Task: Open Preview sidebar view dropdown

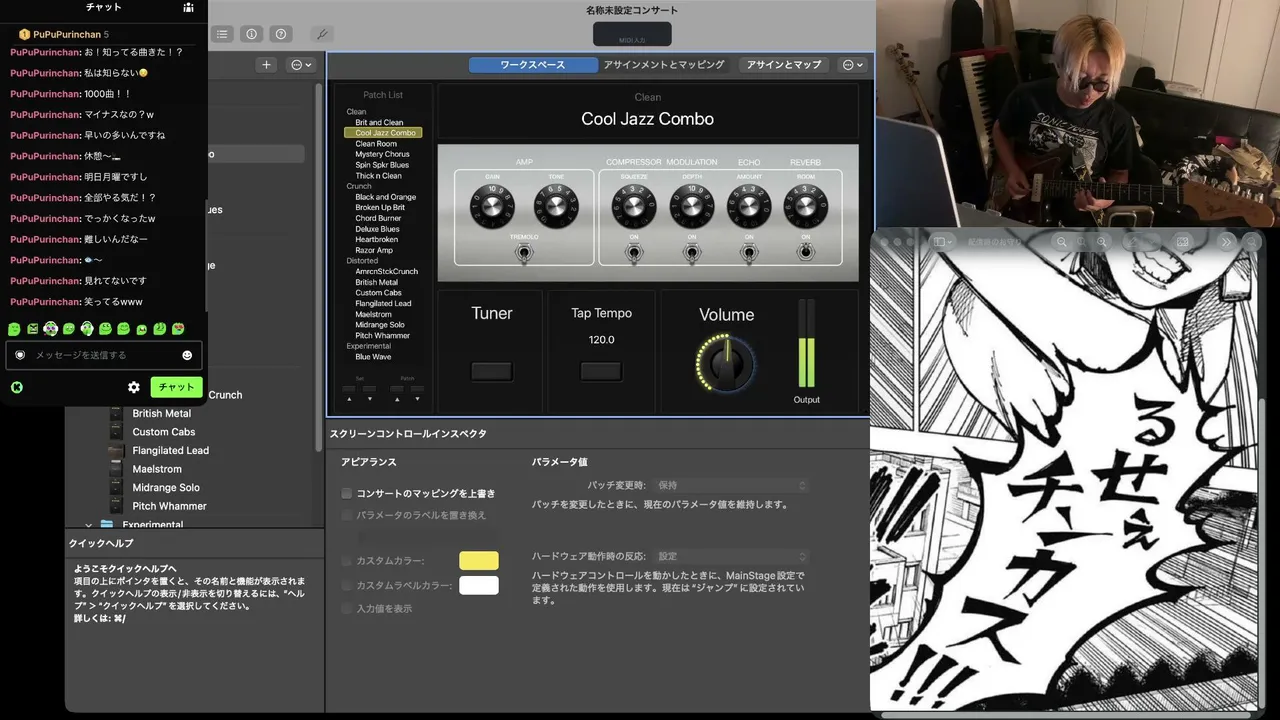Action: tap(944, 242)
